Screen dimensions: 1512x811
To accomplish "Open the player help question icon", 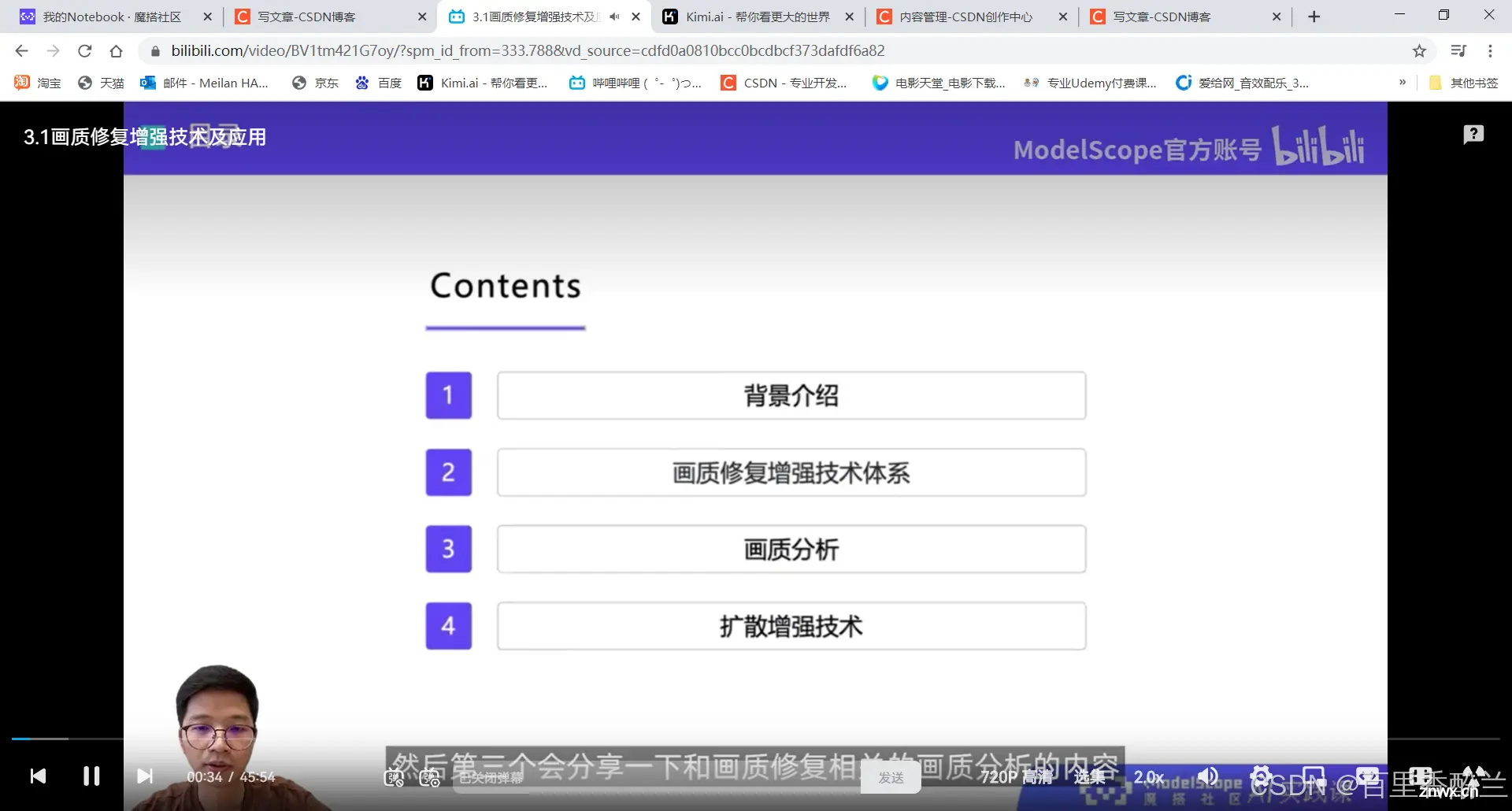I will (1473, 135).
